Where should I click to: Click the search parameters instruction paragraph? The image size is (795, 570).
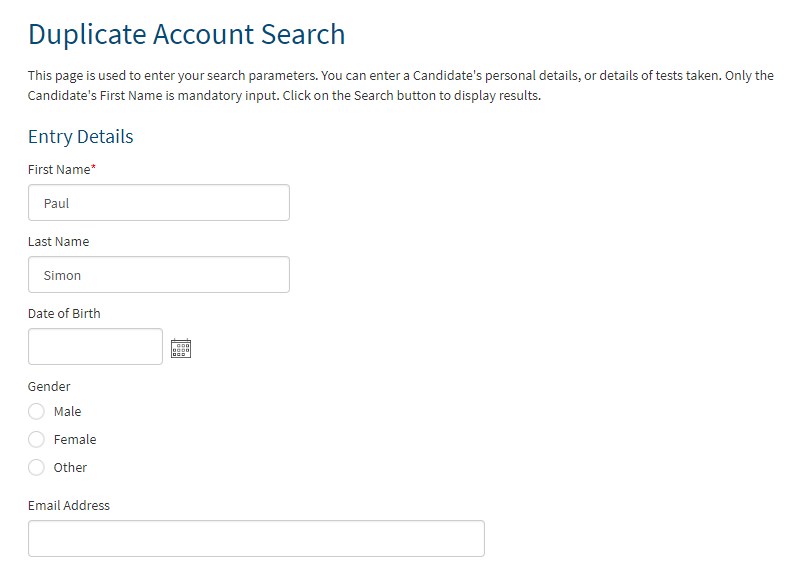pos(401,85)
